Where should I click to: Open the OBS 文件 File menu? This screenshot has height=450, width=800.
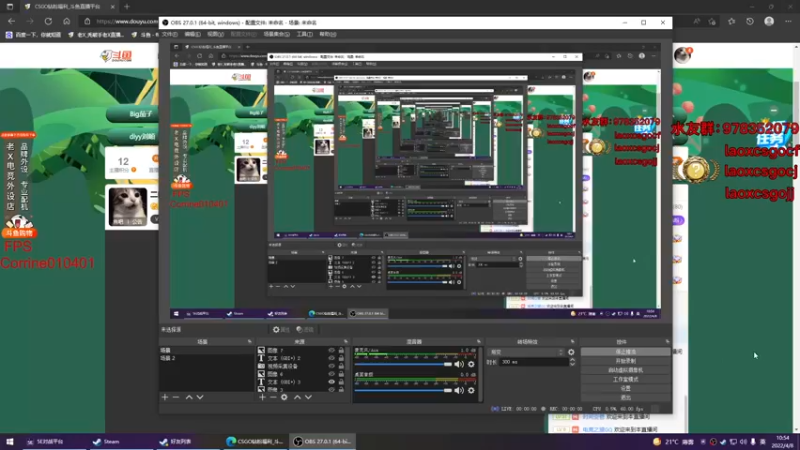click(x=169, y=34)
